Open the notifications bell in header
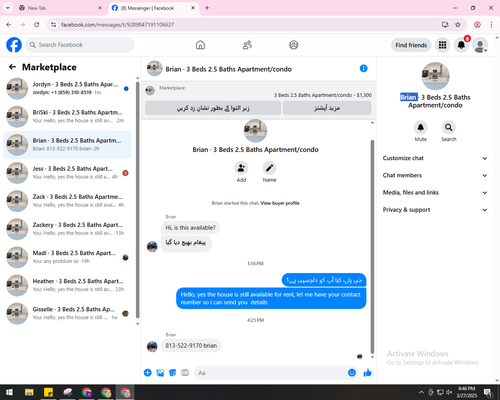This screenshot has height=400, width=500. tap(461, 45)
